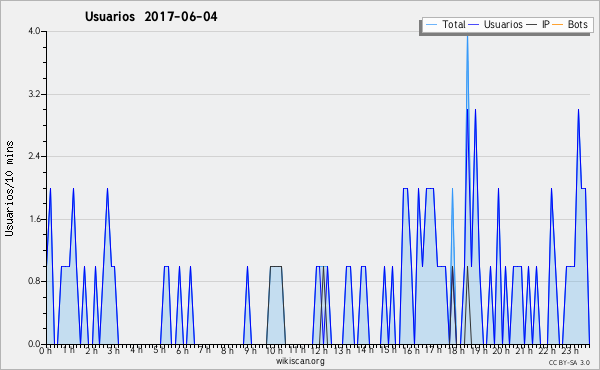Click the '22 h' x-axis label
The image size is (600, 370).
coord(547,351)
